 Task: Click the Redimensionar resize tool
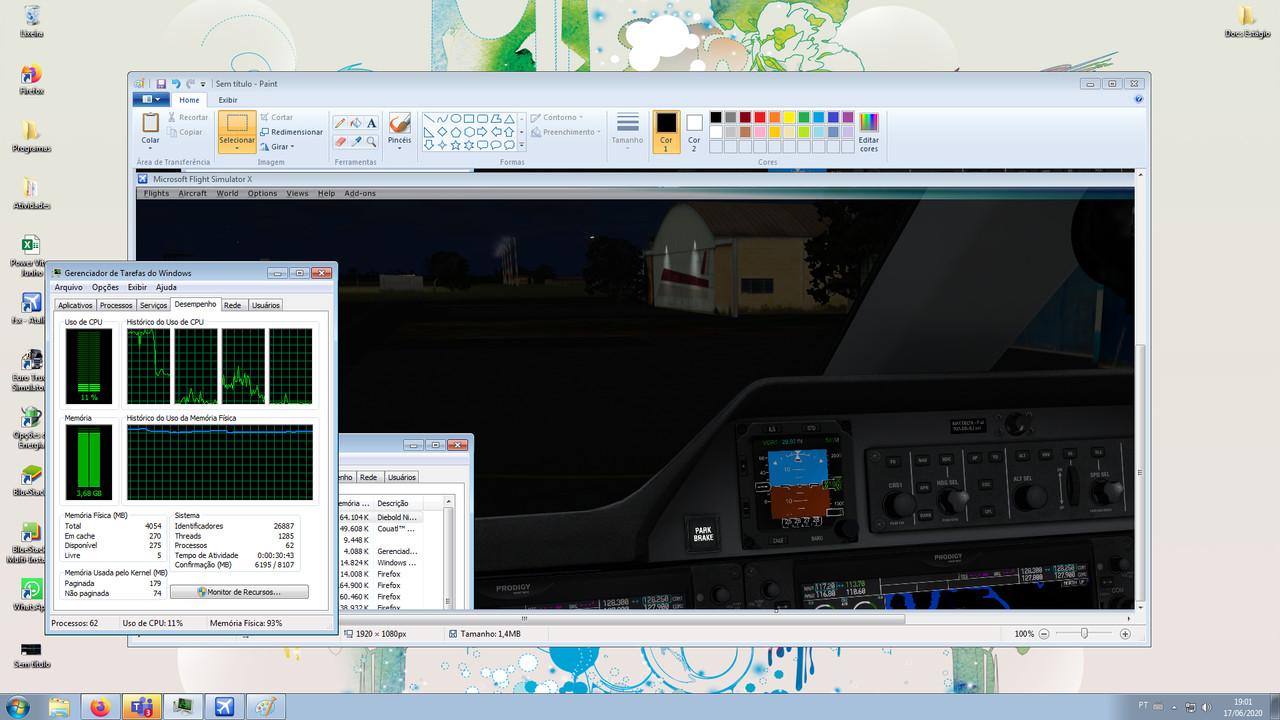coord(291,132)
